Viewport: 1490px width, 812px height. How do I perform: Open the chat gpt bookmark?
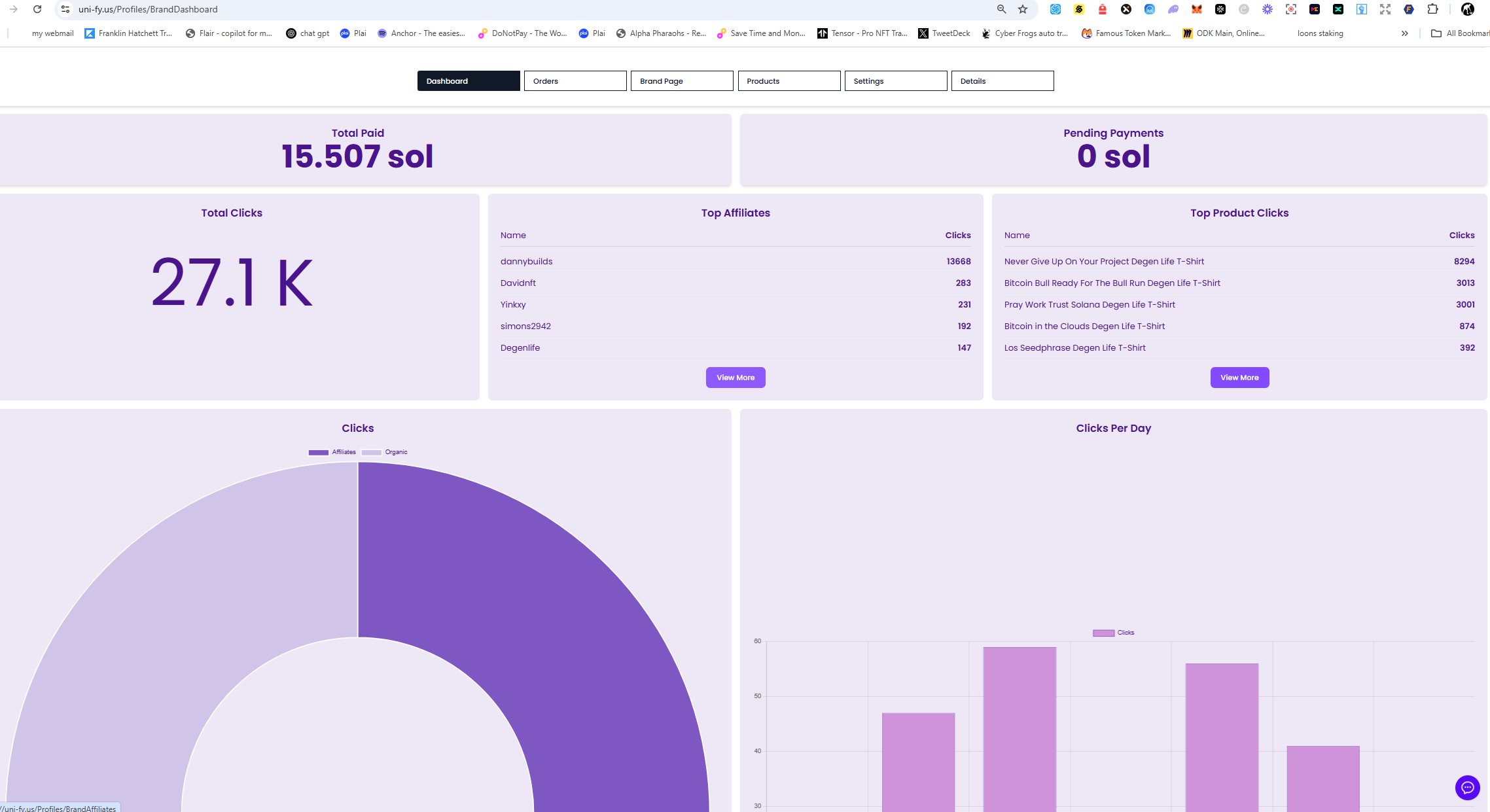(308, 33)
